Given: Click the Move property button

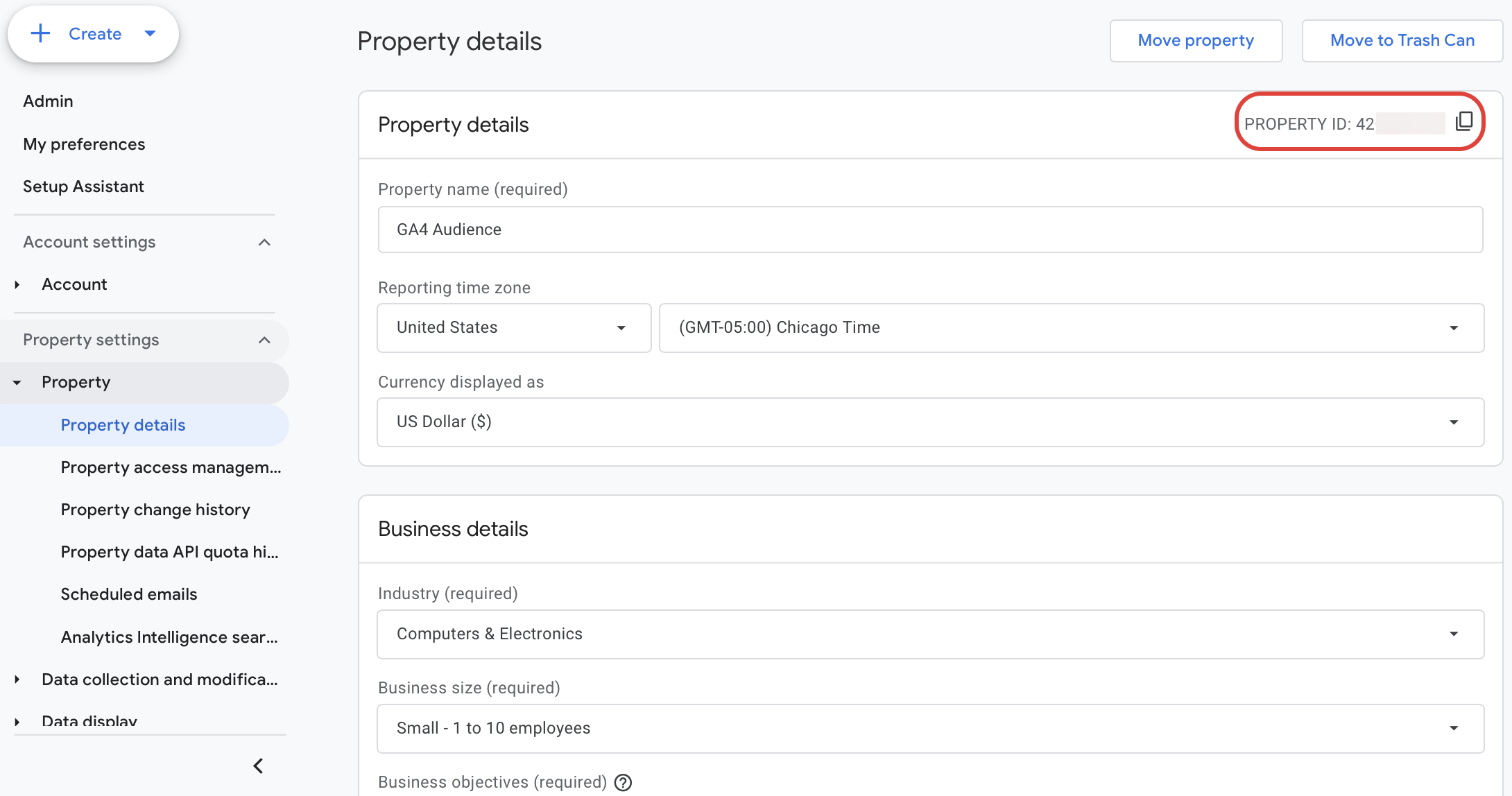Looking at the screenshot, I should [1196, 40].
